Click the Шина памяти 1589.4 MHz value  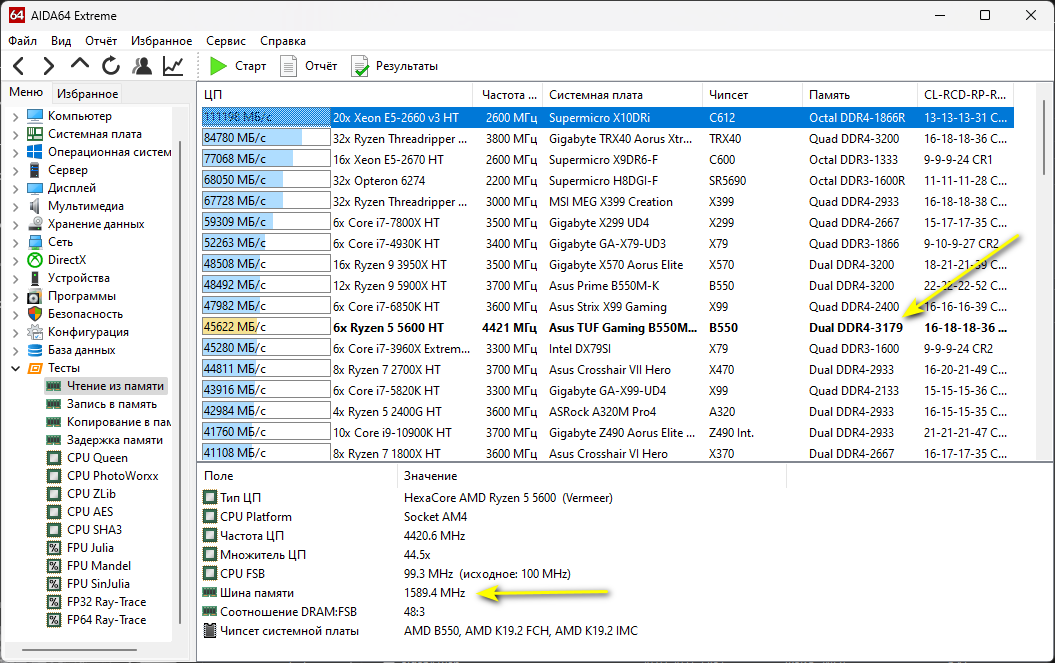pyautogui.click(x=434, y=593)
